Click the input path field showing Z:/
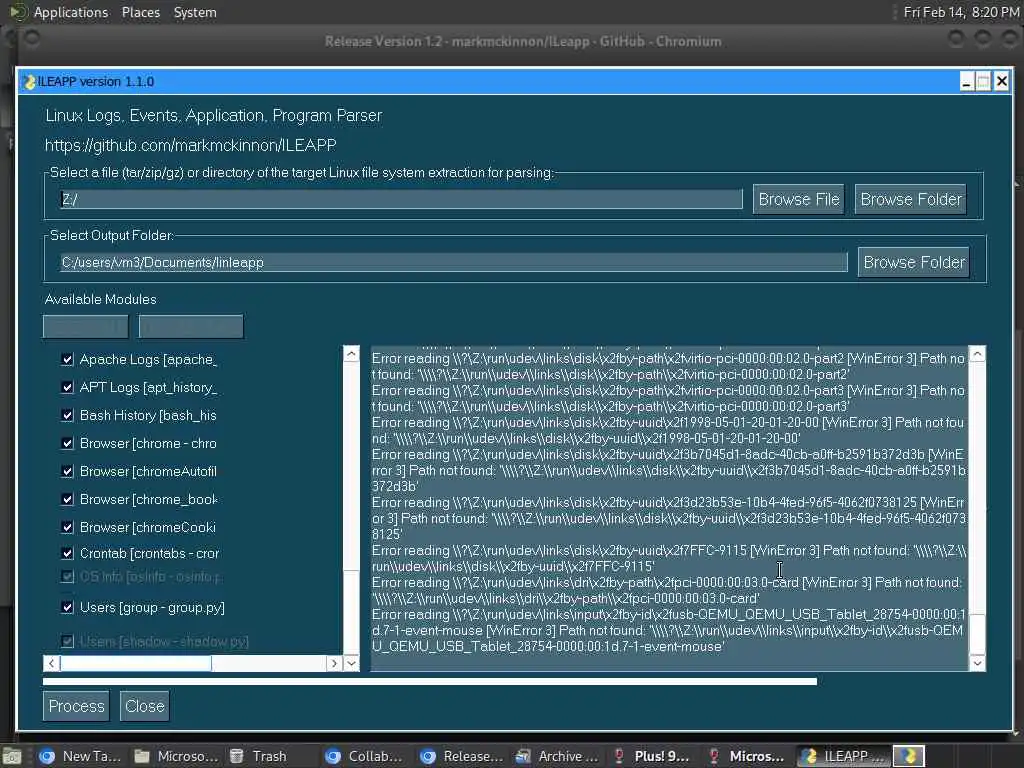This screenshot has width=1024, height=768. (401, 199)
